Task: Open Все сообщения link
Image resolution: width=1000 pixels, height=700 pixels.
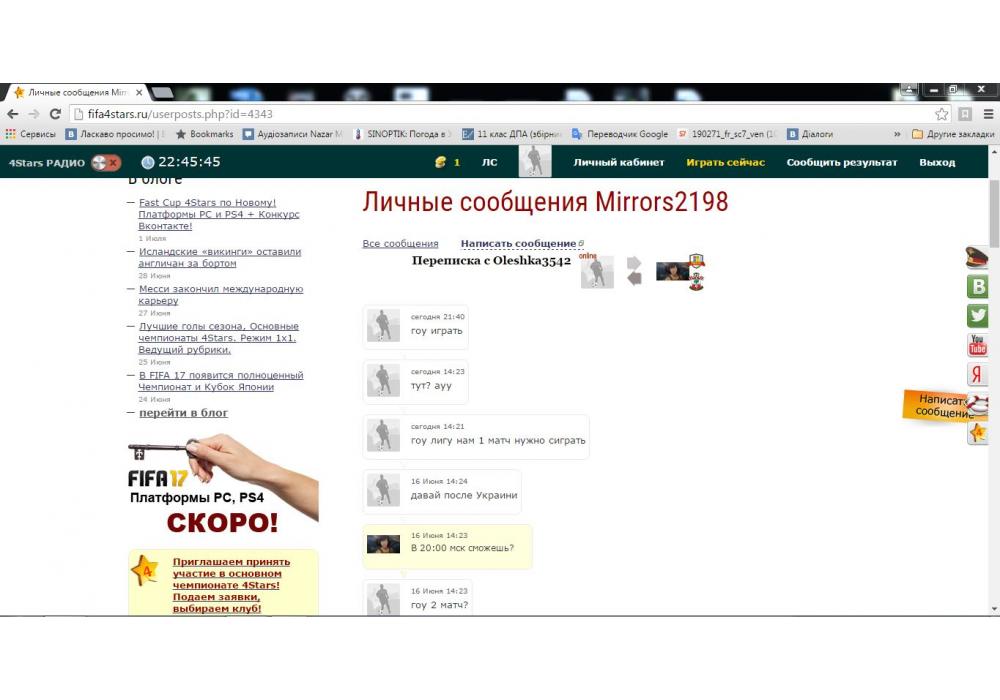Action: [400, 244]
